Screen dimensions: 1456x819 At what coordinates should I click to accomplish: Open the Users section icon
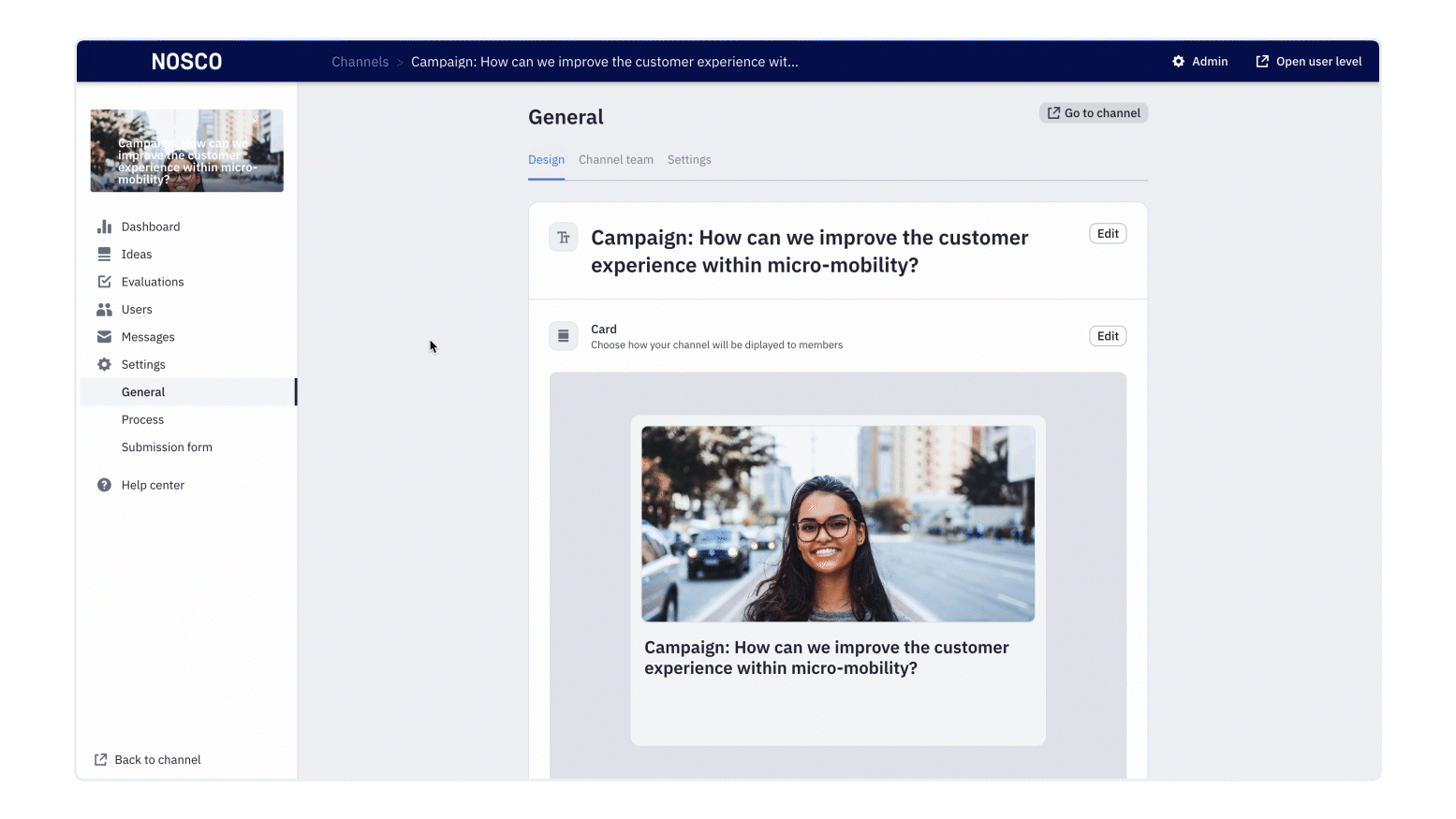[104, 309]
